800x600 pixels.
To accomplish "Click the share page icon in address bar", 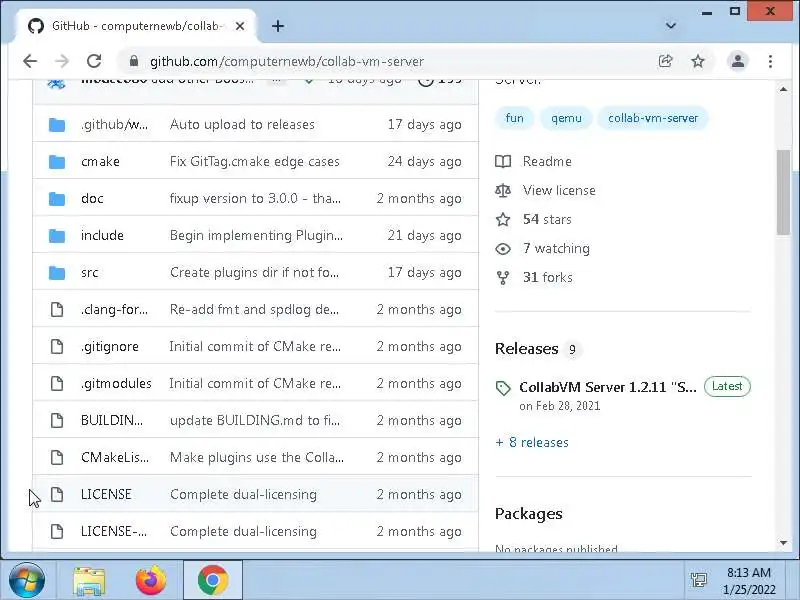I will coord(665,61).
